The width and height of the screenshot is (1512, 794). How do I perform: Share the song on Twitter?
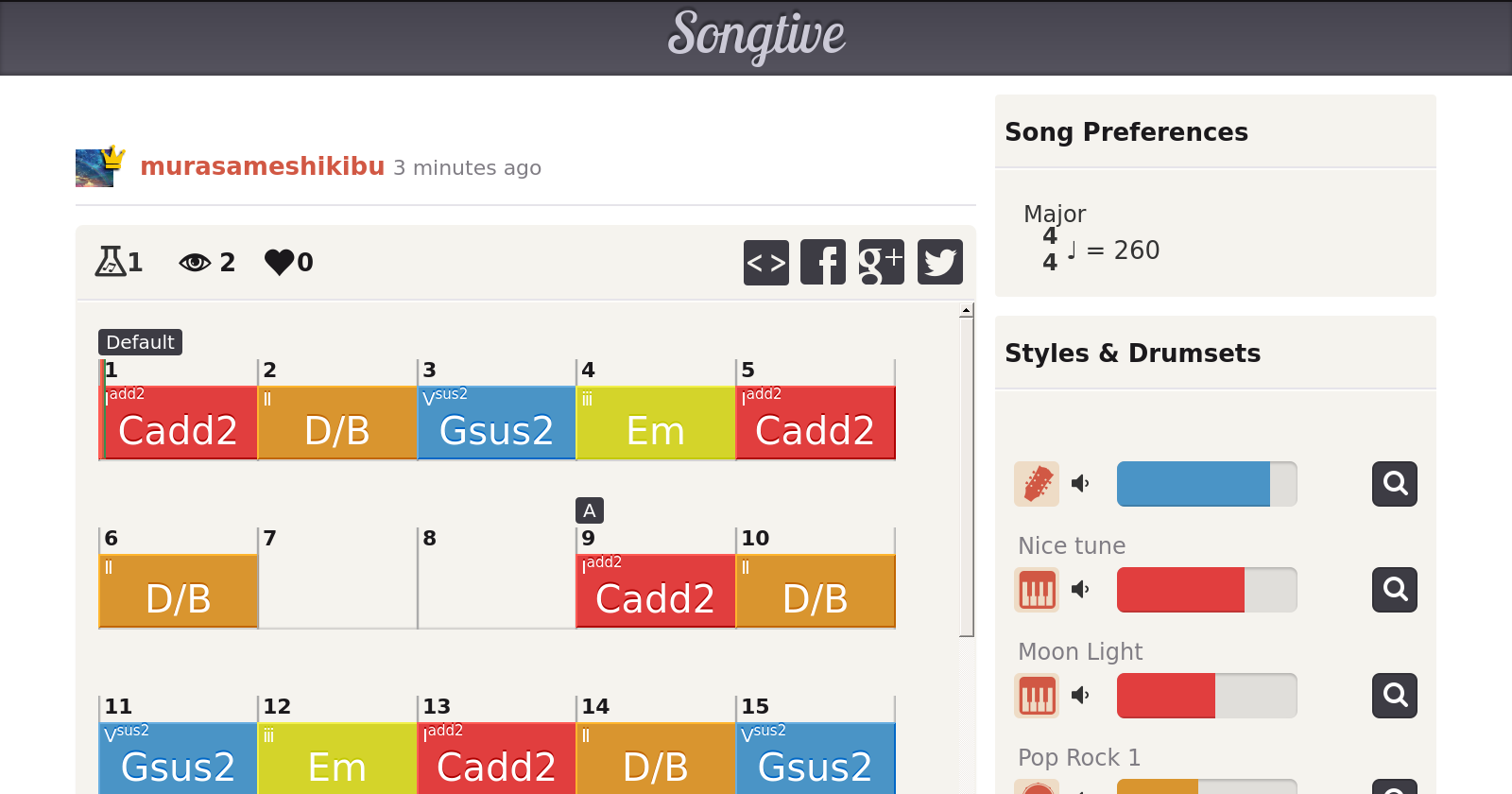coord(940,262)
